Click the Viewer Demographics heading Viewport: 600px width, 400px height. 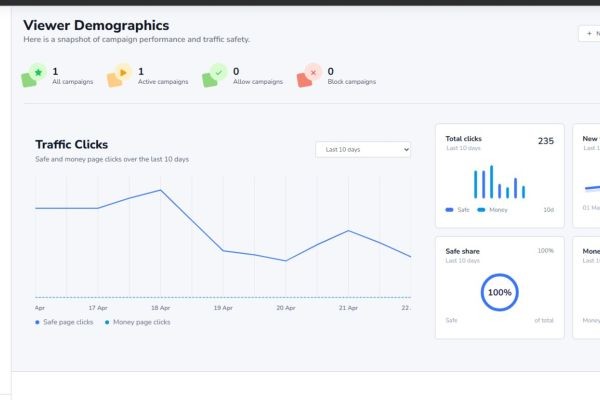(96, 26)
